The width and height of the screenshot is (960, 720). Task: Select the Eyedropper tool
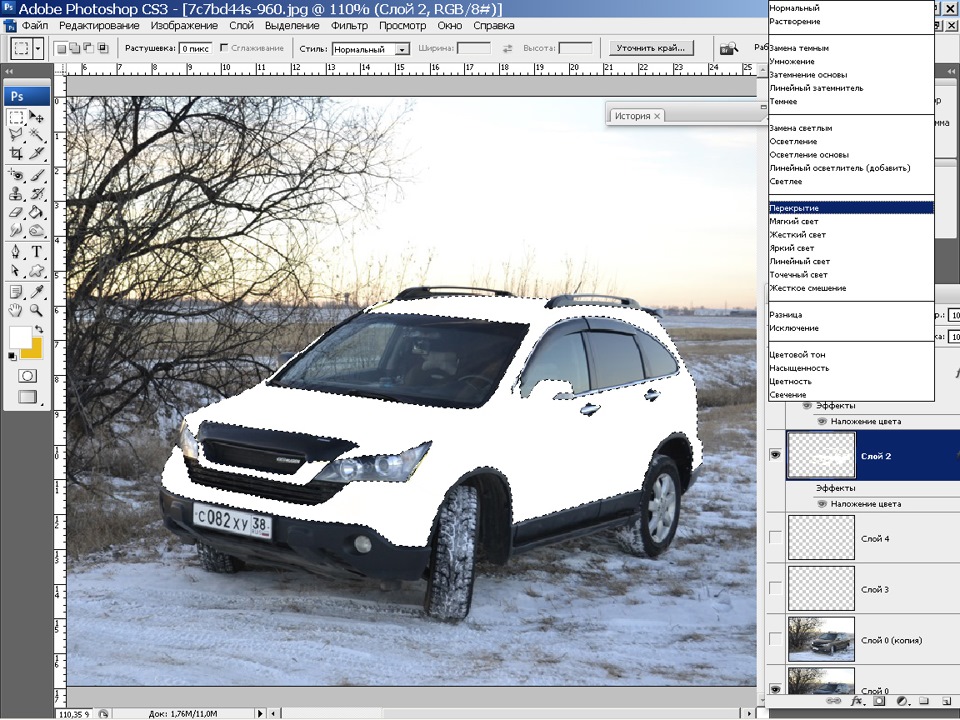[37, 292]
